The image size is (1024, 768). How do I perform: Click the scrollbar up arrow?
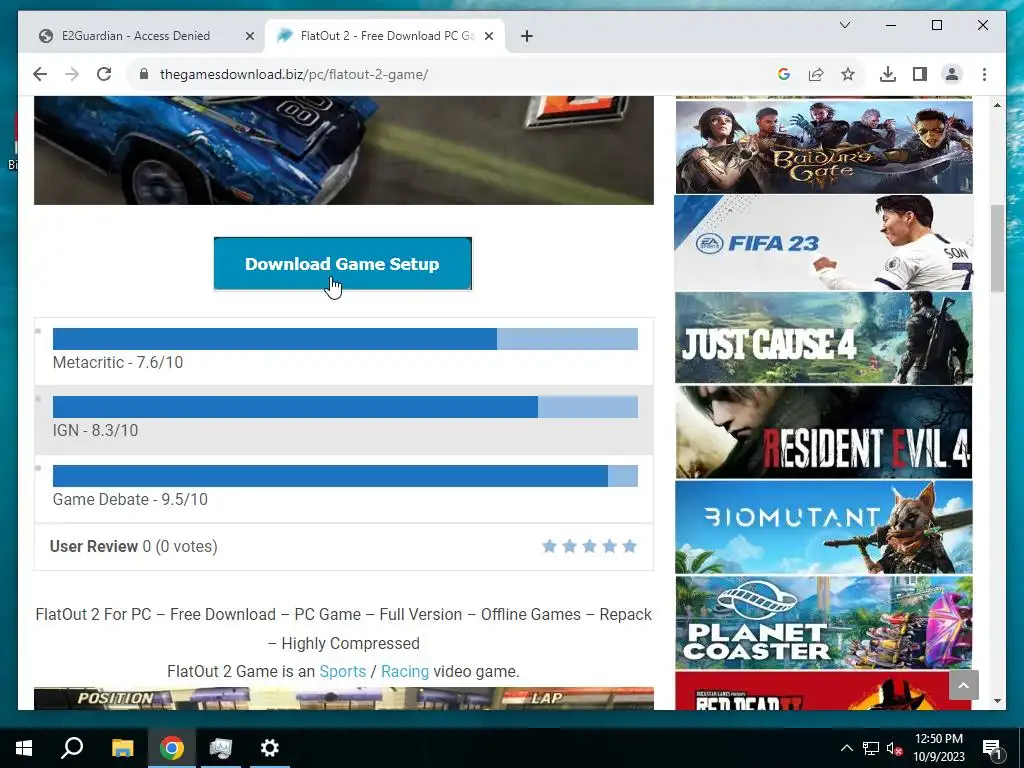[x=997, y=105]
